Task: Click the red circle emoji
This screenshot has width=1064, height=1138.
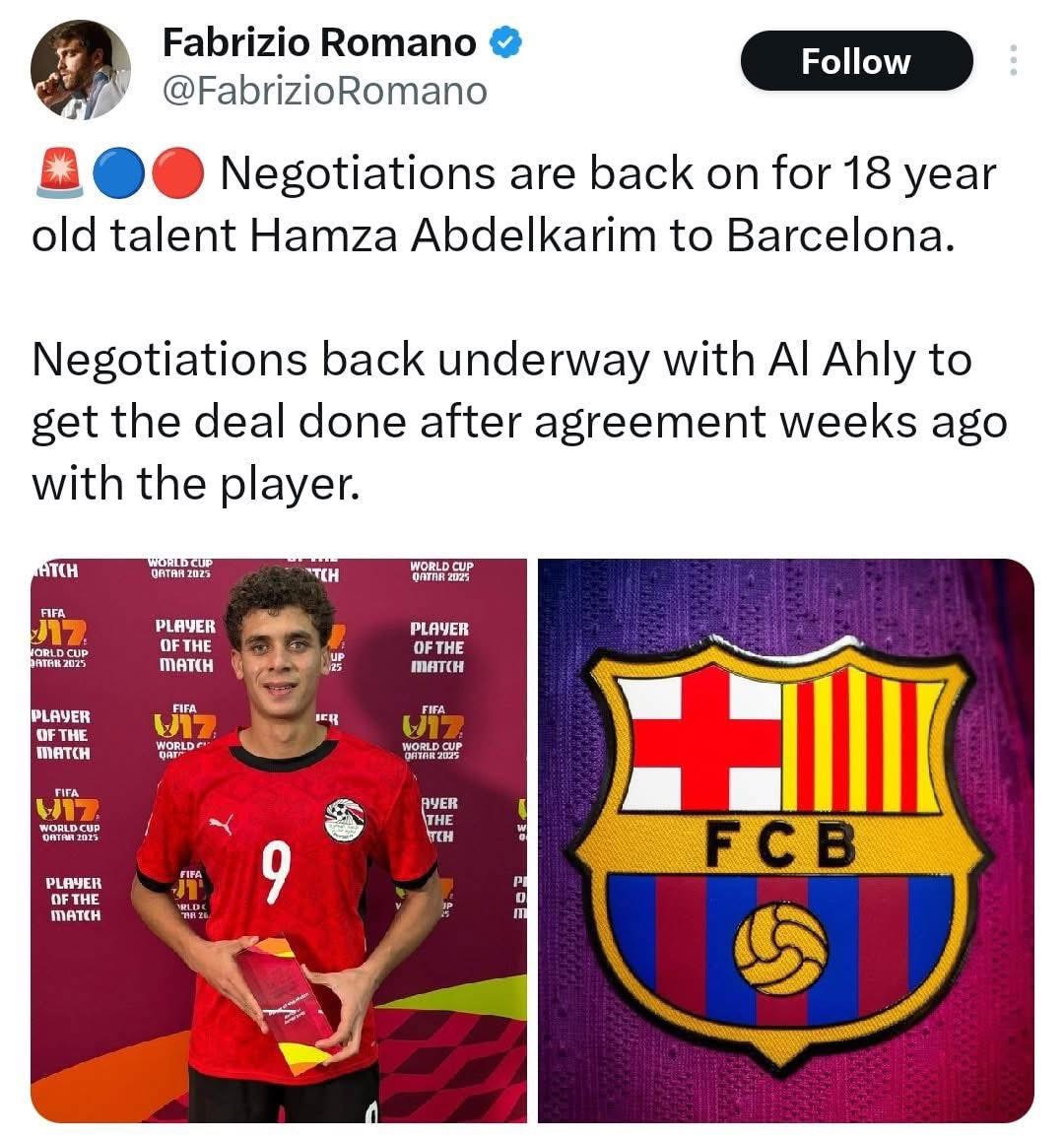Action: tap(180, 174)
